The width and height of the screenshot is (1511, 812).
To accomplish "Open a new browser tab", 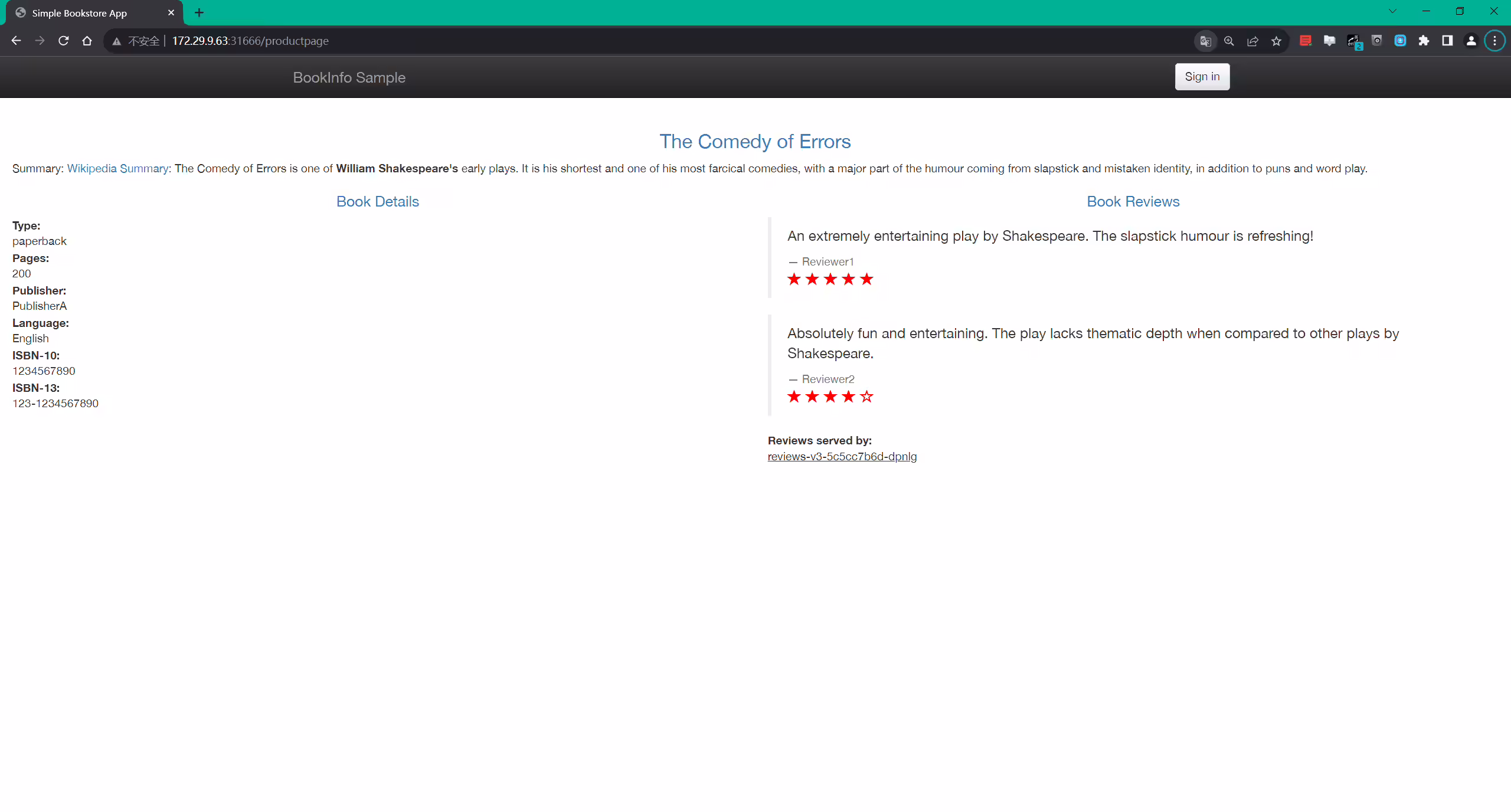I will pos(199,12).
